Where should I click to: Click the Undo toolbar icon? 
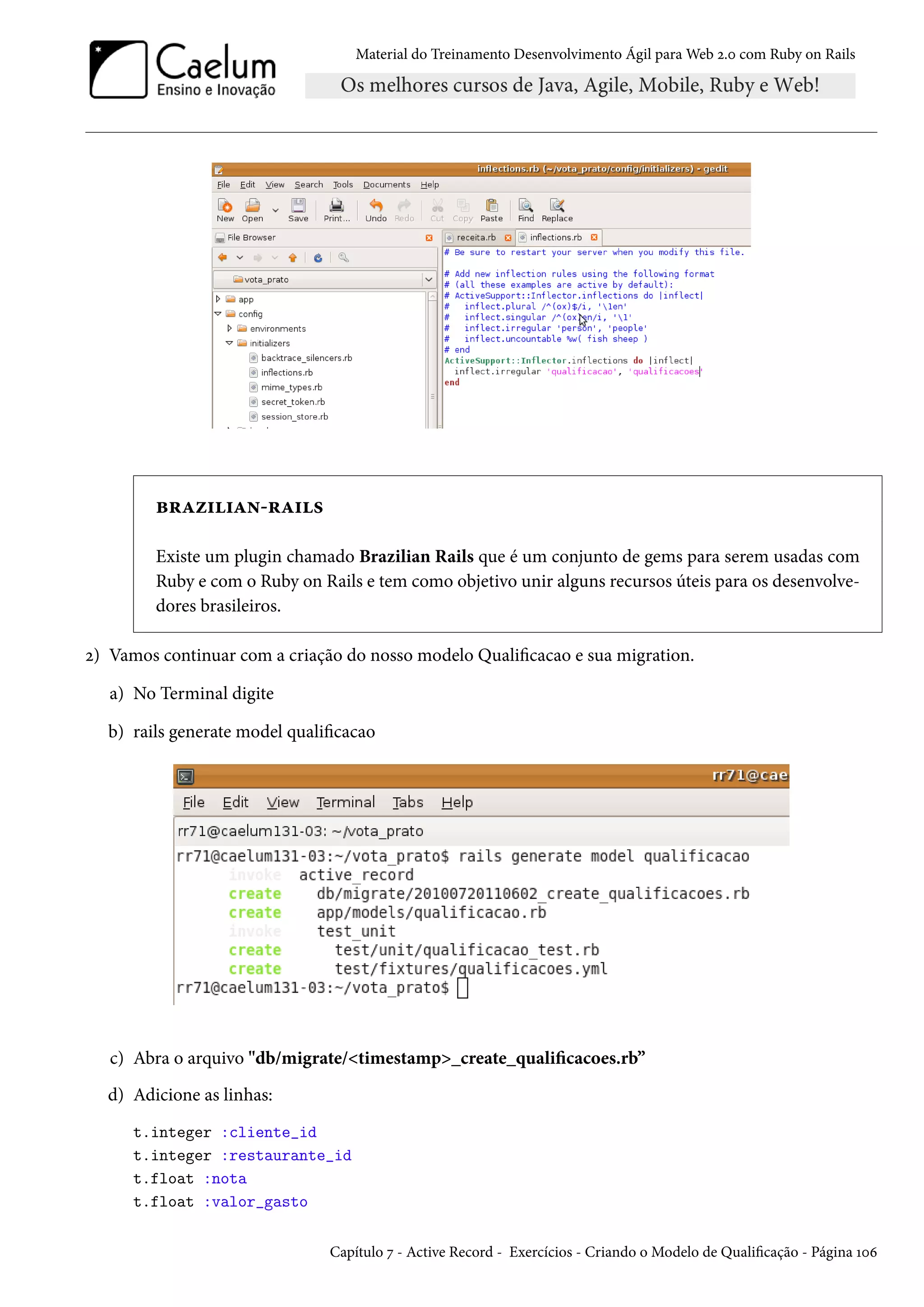point(375,205)
